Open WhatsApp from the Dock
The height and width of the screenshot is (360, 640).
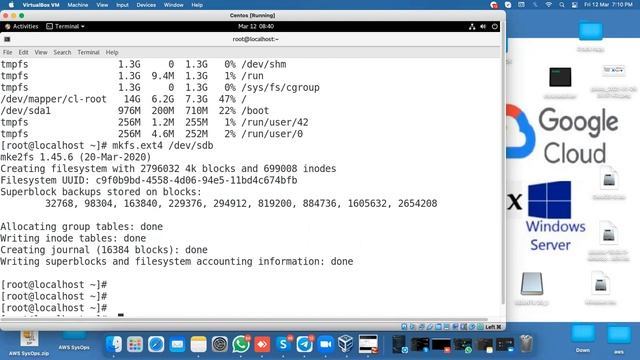[241, 344]
